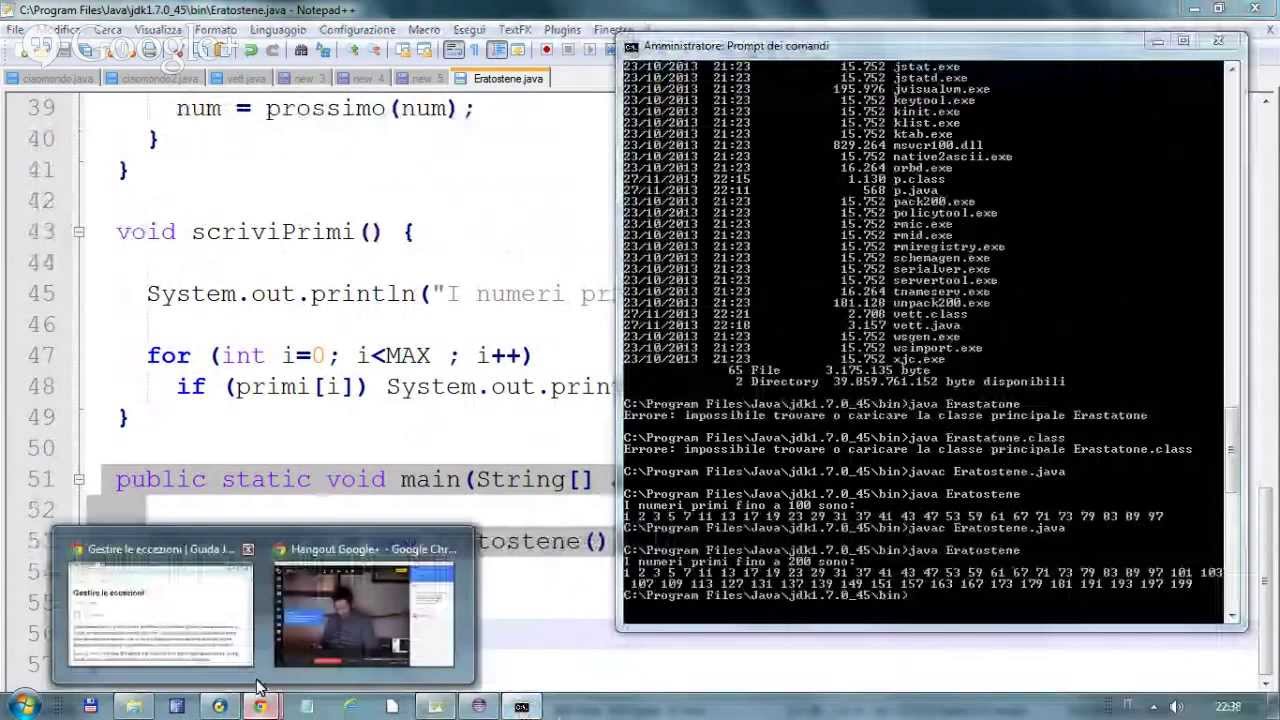The height and width of the screenshot is (720, 1280).
Task: Click the Zoom Out toolbar icon
Action: [x=375, y=50]
